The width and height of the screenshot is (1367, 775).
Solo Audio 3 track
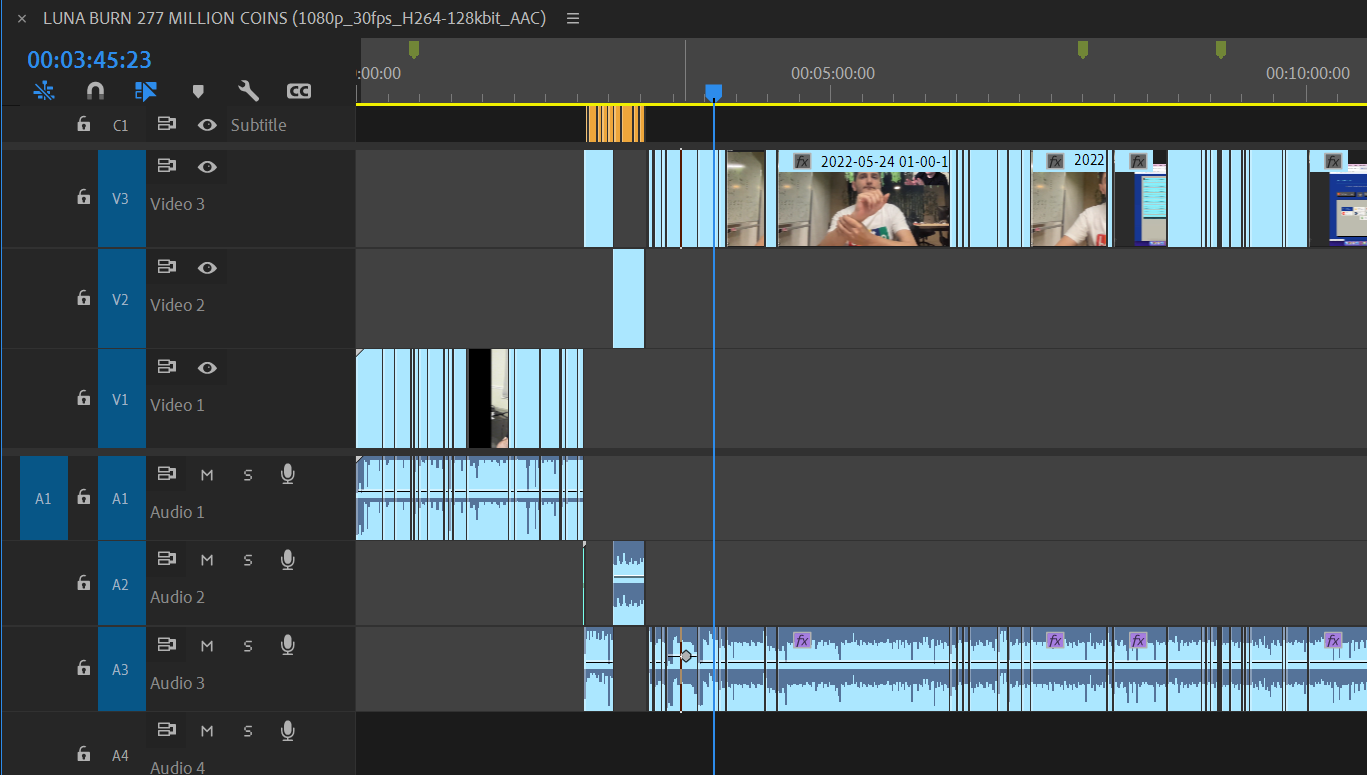tap(248, 646)
